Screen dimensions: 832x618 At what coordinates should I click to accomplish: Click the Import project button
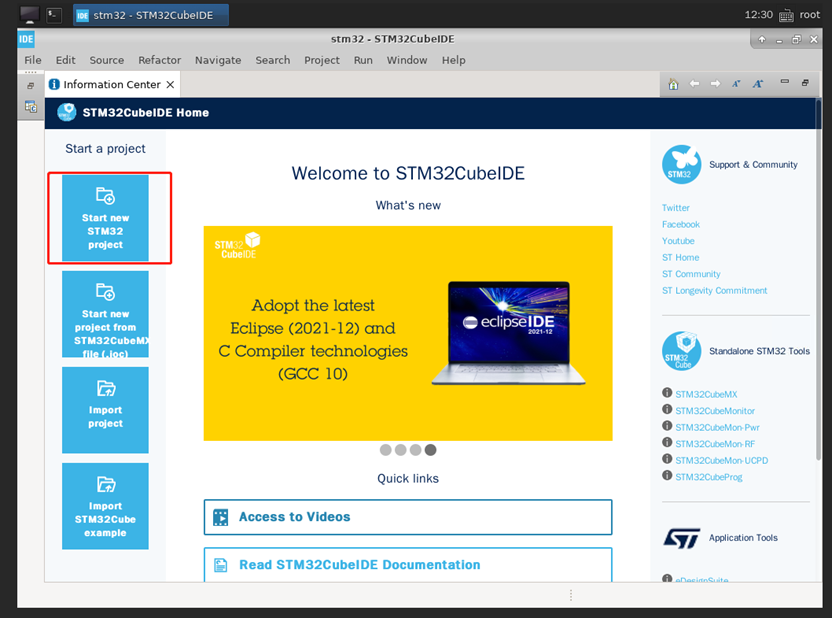[x=105, y=410]
